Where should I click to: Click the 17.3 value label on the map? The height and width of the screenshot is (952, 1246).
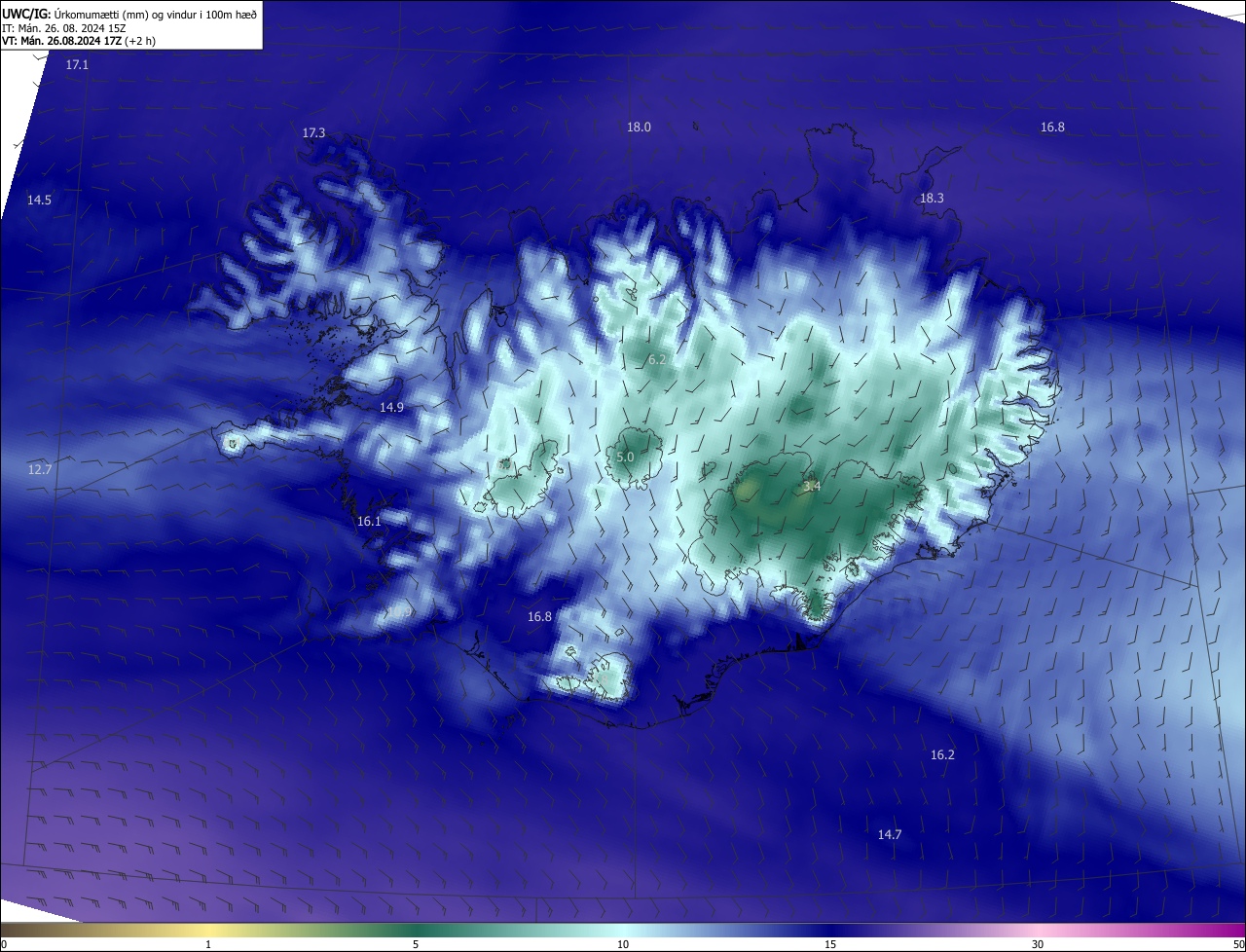click(x=313, y=133)
